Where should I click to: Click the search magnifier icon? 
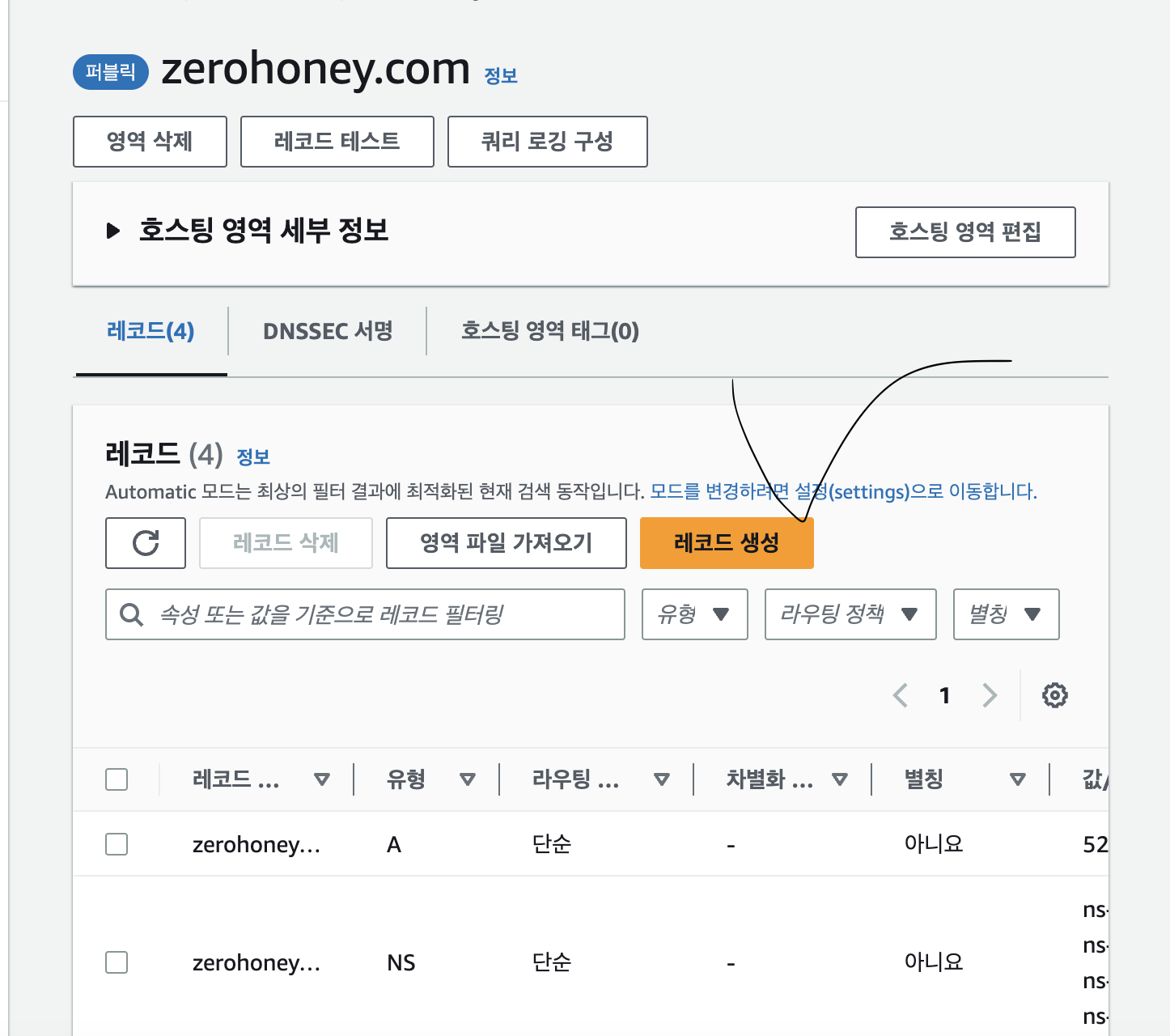tap(131, 614)
